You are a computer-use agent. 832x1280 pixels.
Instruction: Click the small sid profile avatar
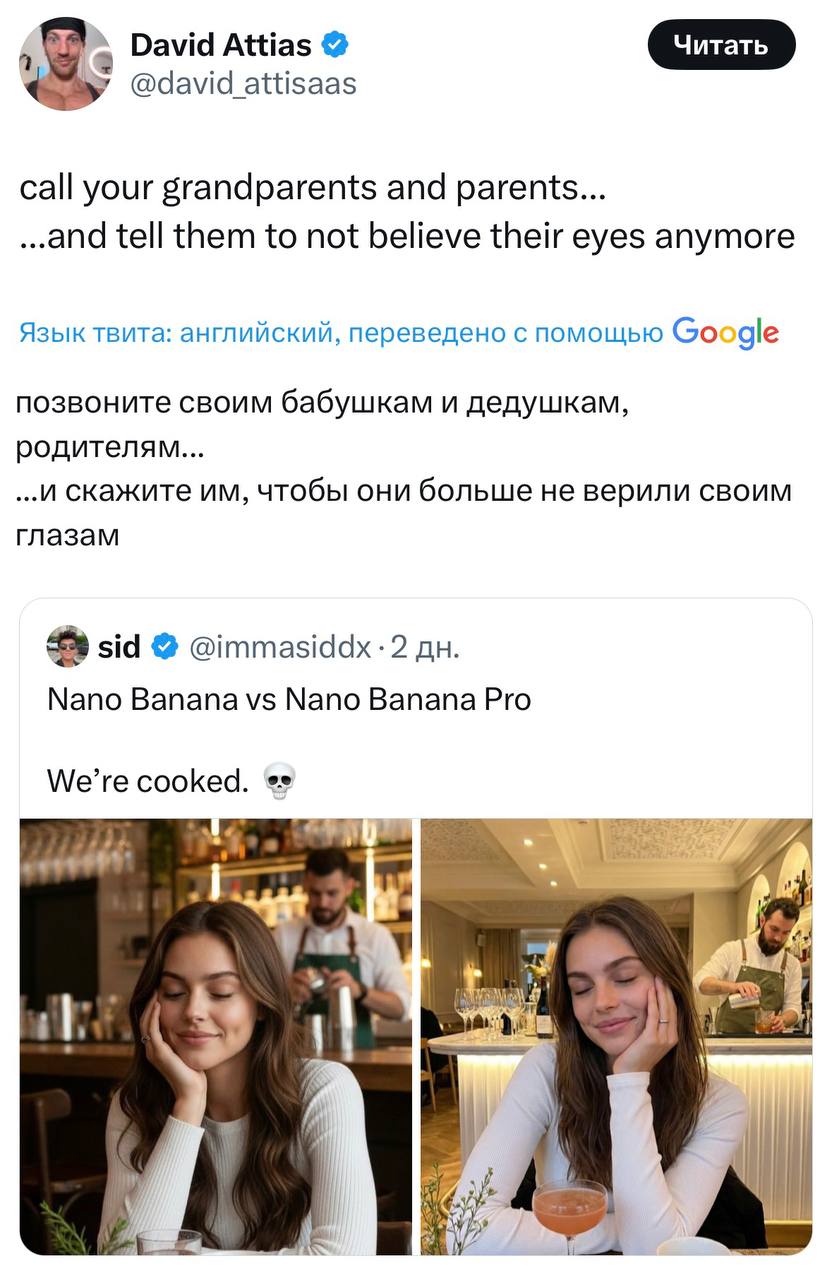click(68, 647)
